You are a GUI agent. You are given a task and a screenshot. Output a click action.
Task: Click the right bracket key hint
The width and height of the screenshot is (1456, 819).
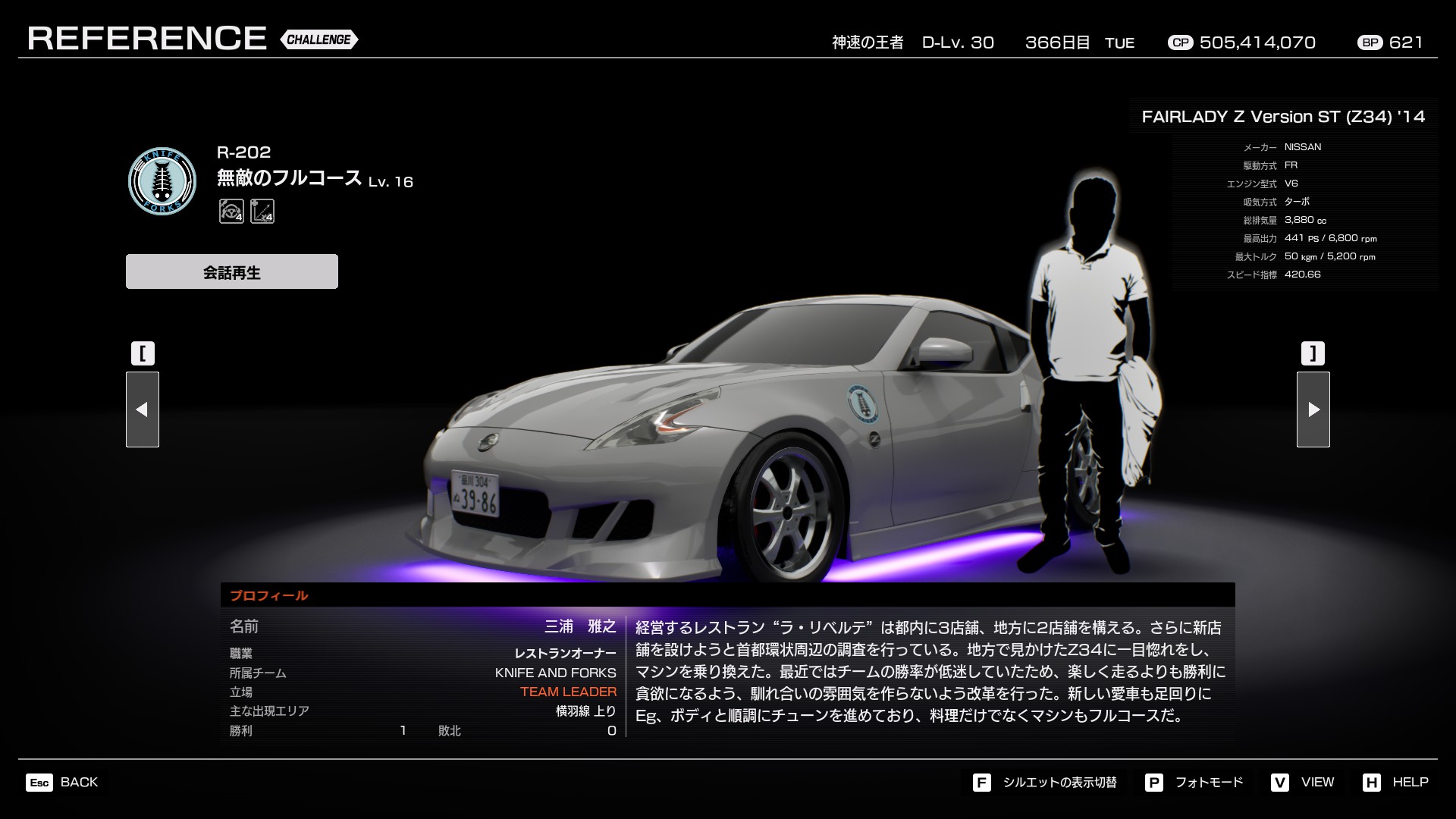[x=1313, y=353]
